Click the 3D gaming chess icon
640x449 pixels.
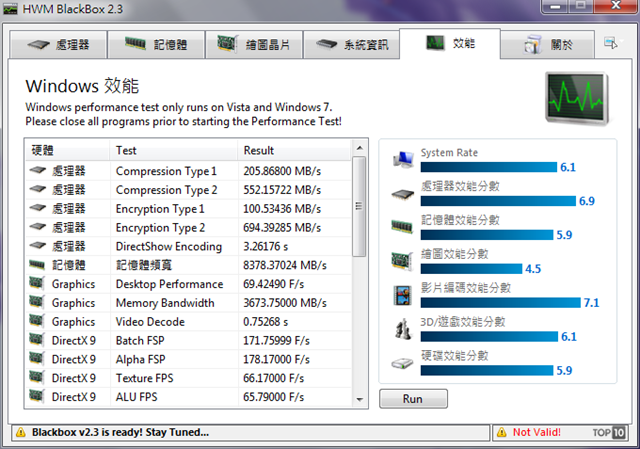[403, 329]
